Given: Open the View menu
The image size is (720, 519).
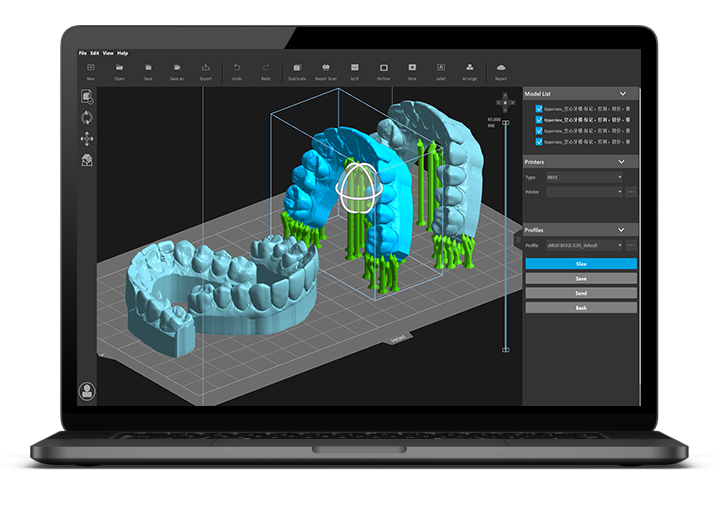Looking at the screenshot, I should click(108, 53).
